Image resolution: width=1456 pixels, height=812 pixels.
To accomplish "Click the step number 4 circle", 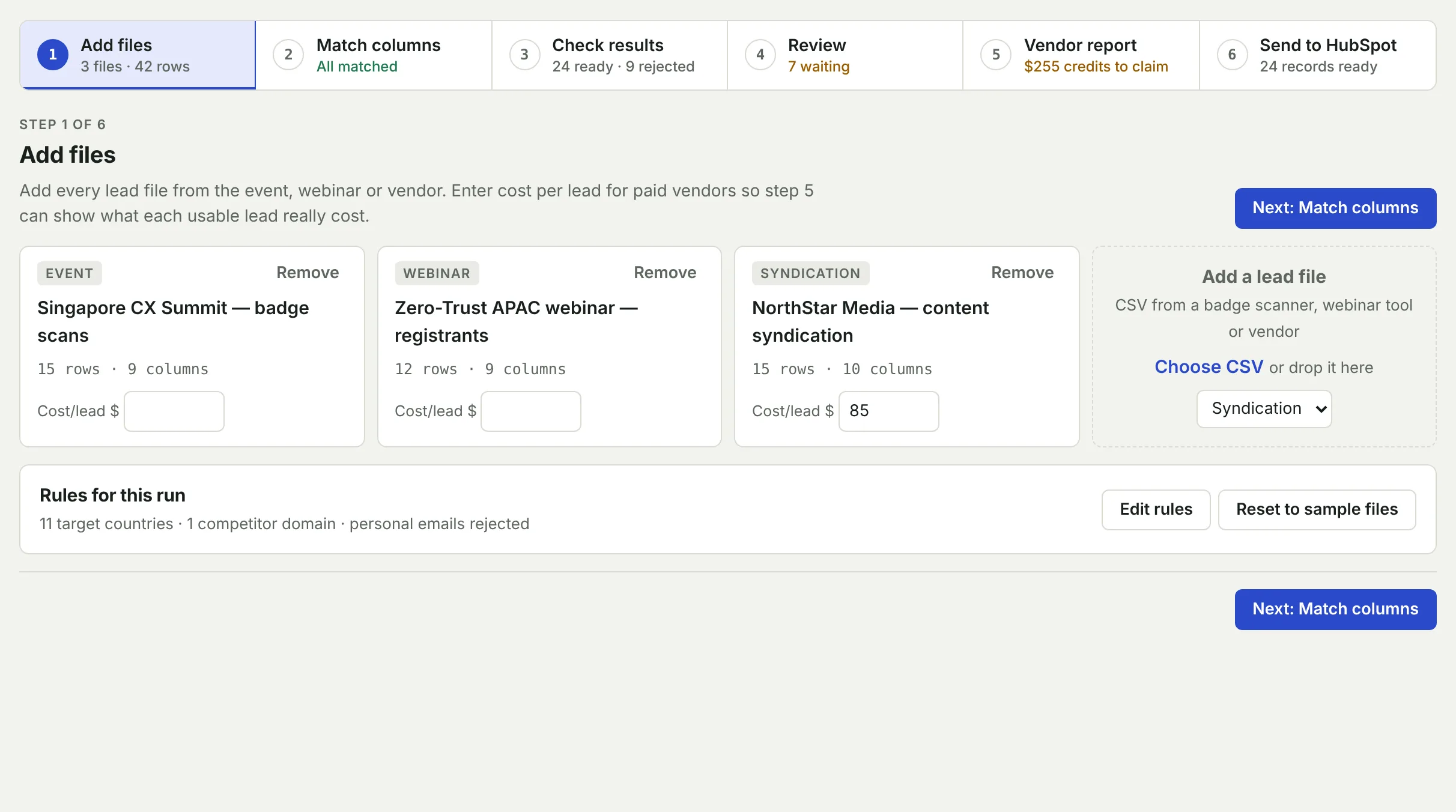I will click(760, 55).
